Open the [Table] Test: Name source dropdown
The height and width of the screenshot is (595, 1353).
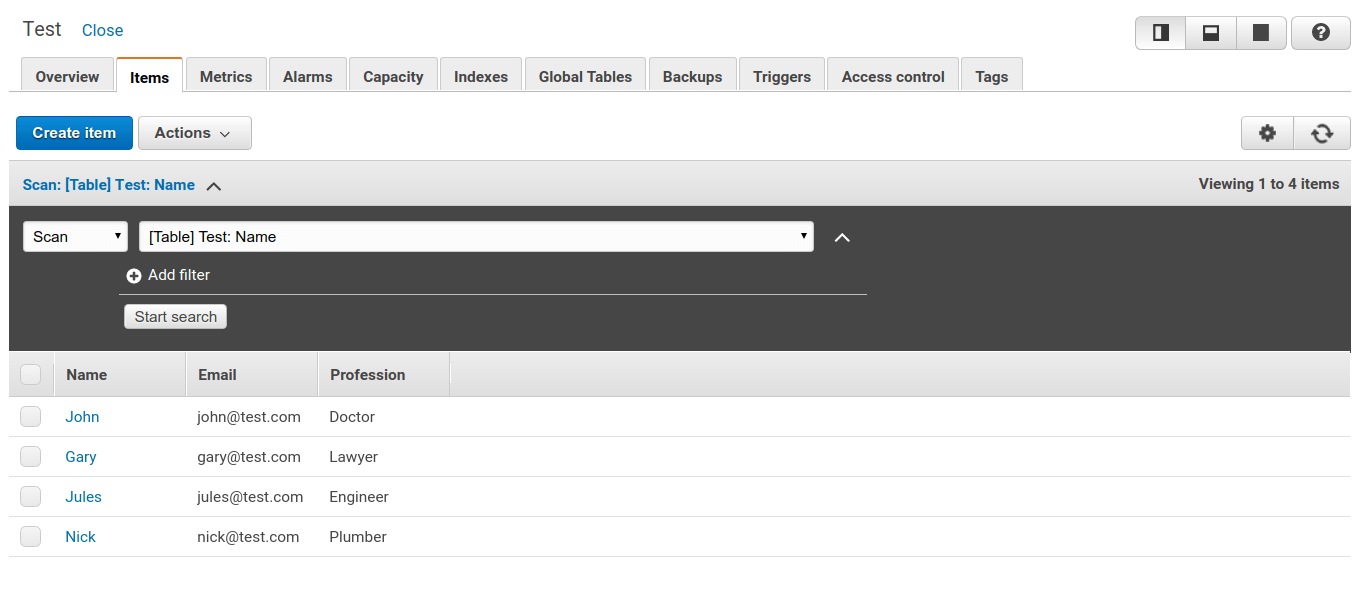click(478, 236)
